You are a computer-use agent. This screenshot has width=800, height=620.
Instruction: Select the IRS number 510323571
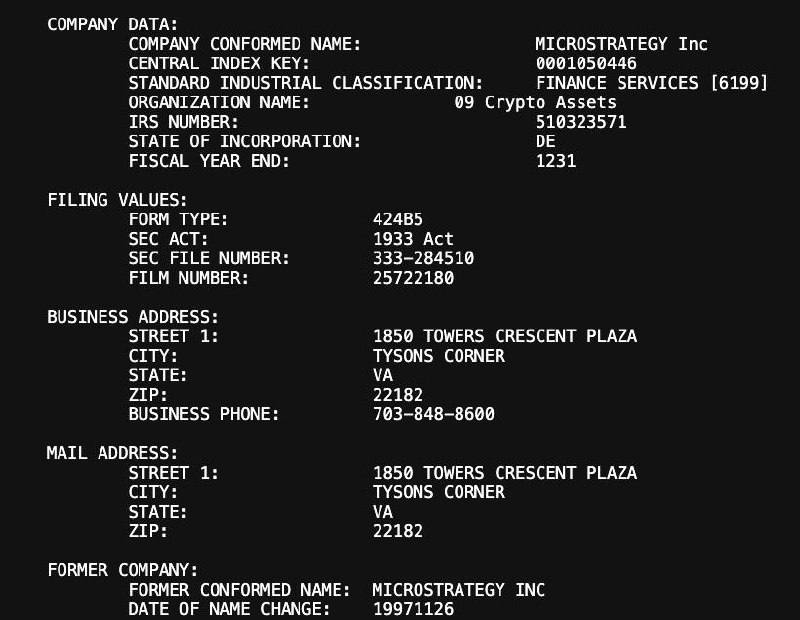click(x=581, y=122)
